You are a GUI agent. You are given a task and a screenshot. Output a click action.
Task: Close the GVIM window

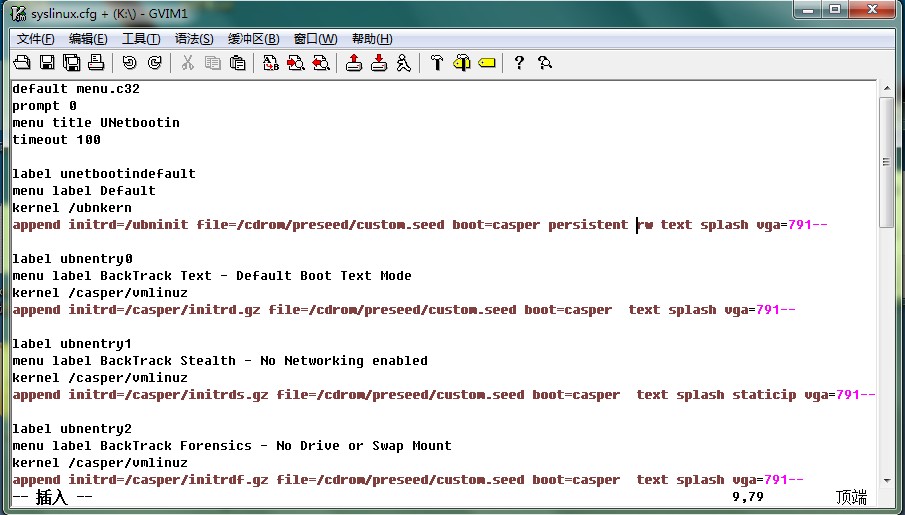872,10
